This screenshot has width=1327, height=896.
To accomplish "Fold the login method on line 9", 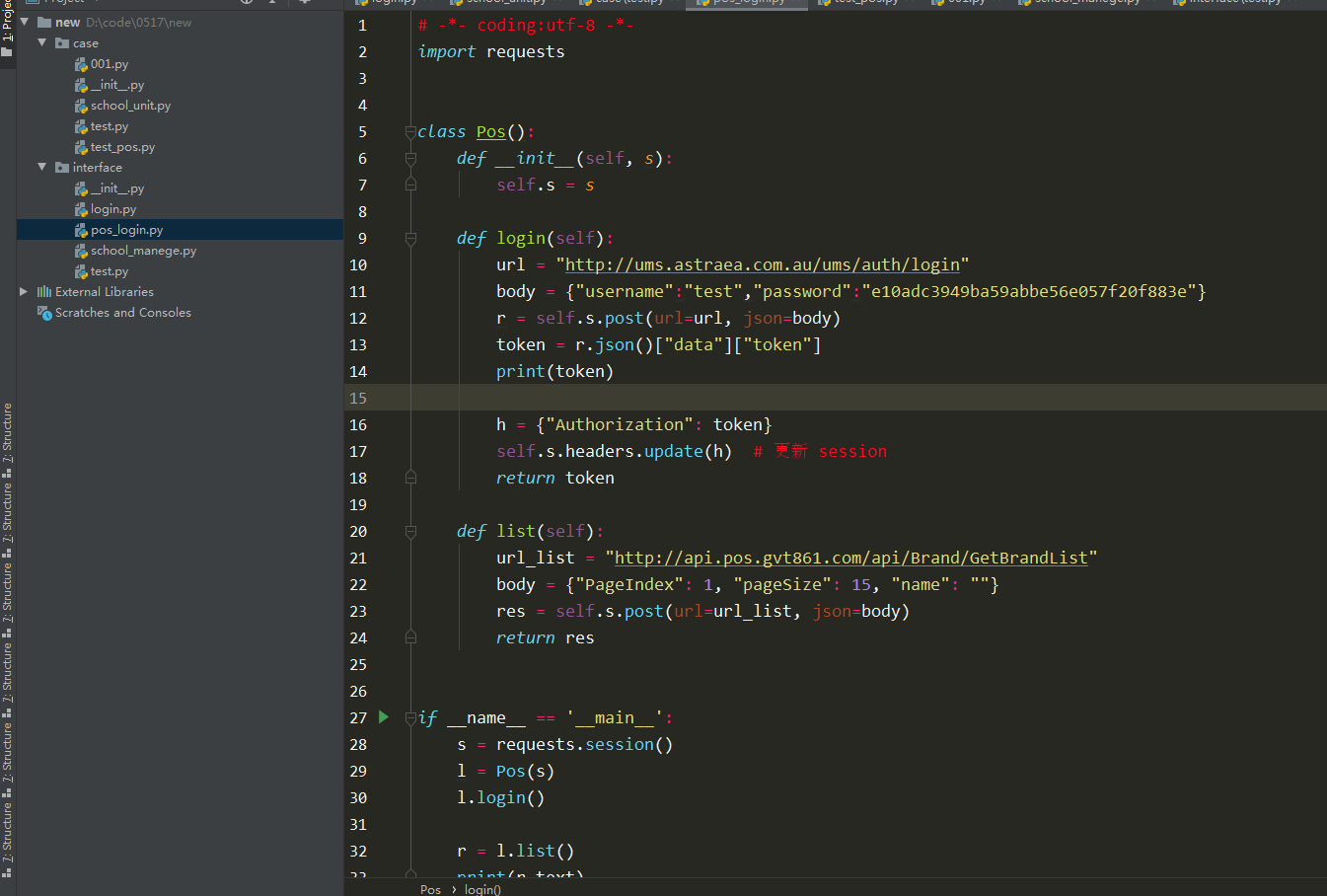I will (x=410, y=239).
